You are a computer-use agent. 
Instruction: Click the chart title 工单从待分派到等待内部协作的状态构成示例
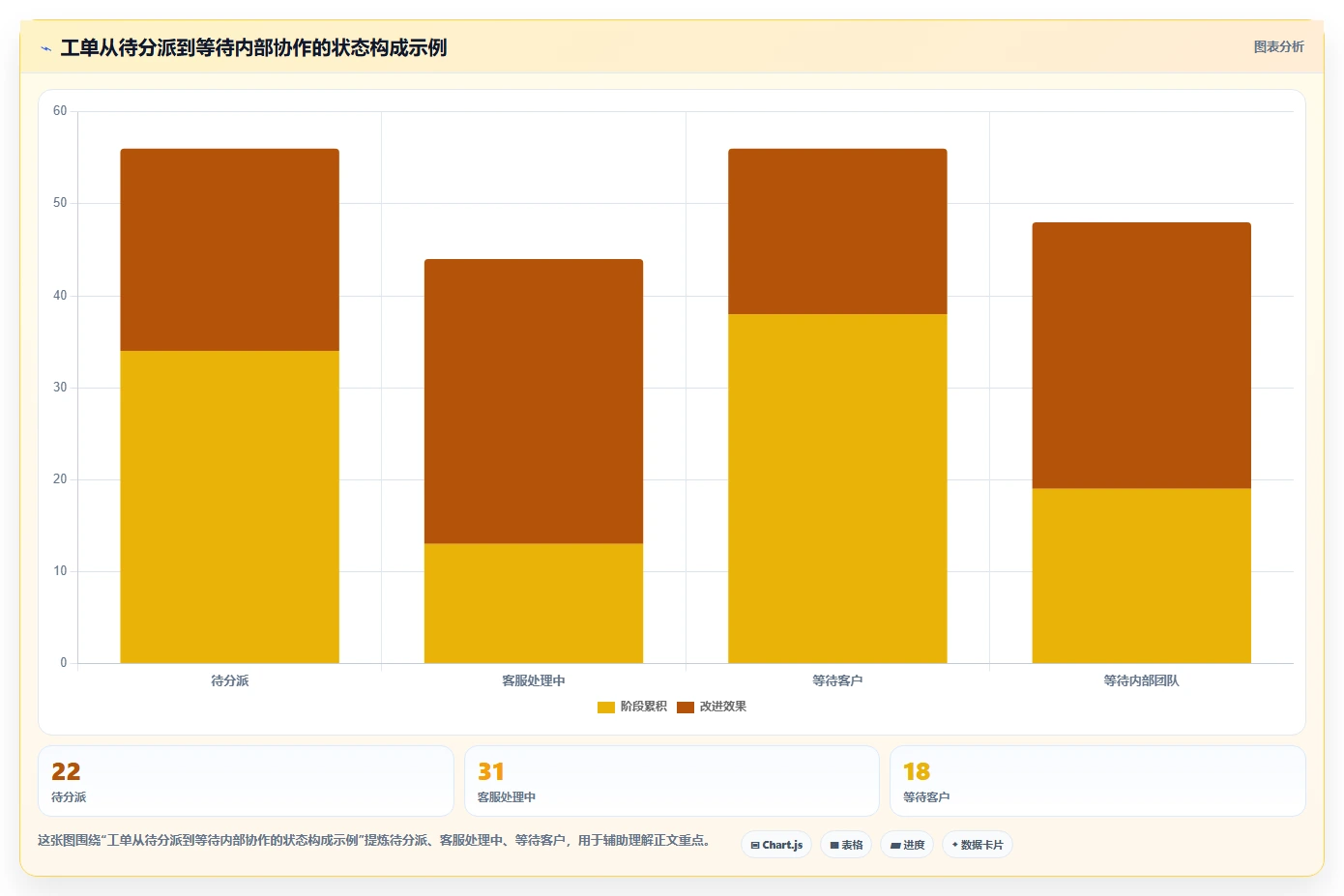253,47
